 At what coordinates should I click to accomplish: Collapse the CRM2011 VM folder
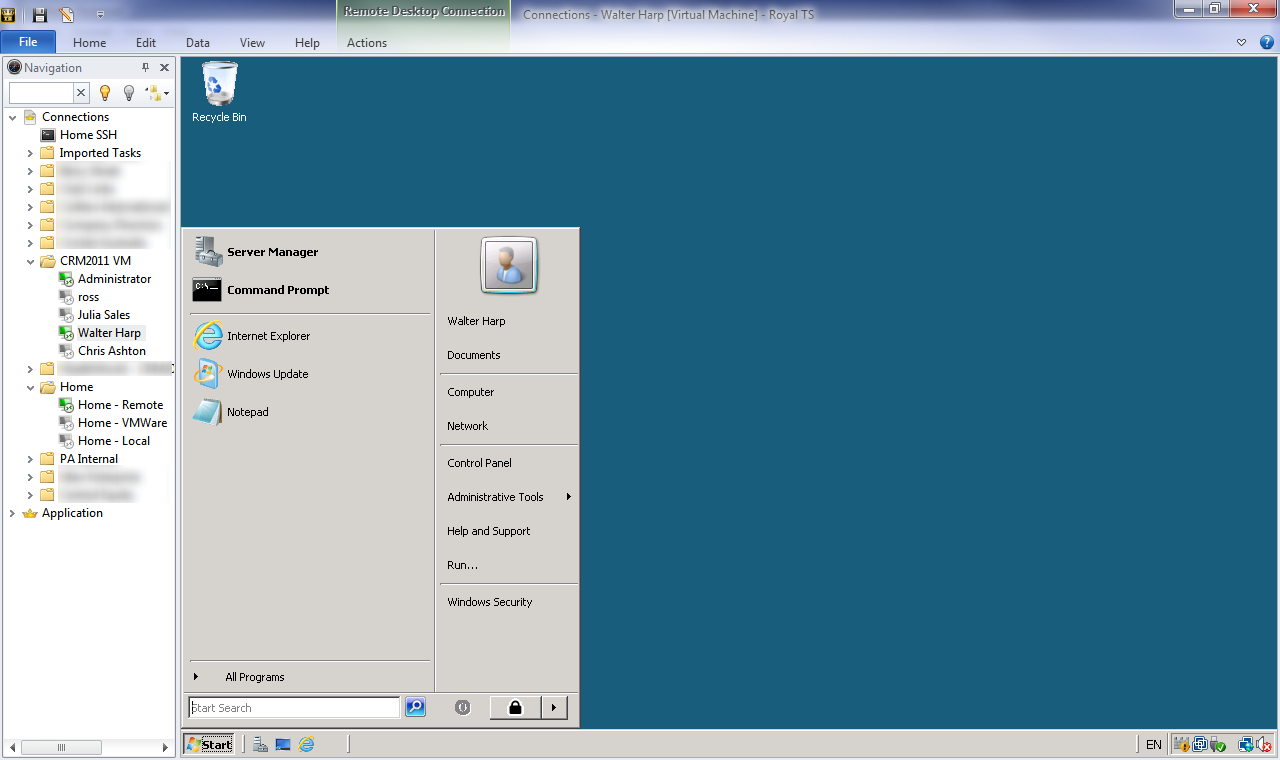(30, 261)
